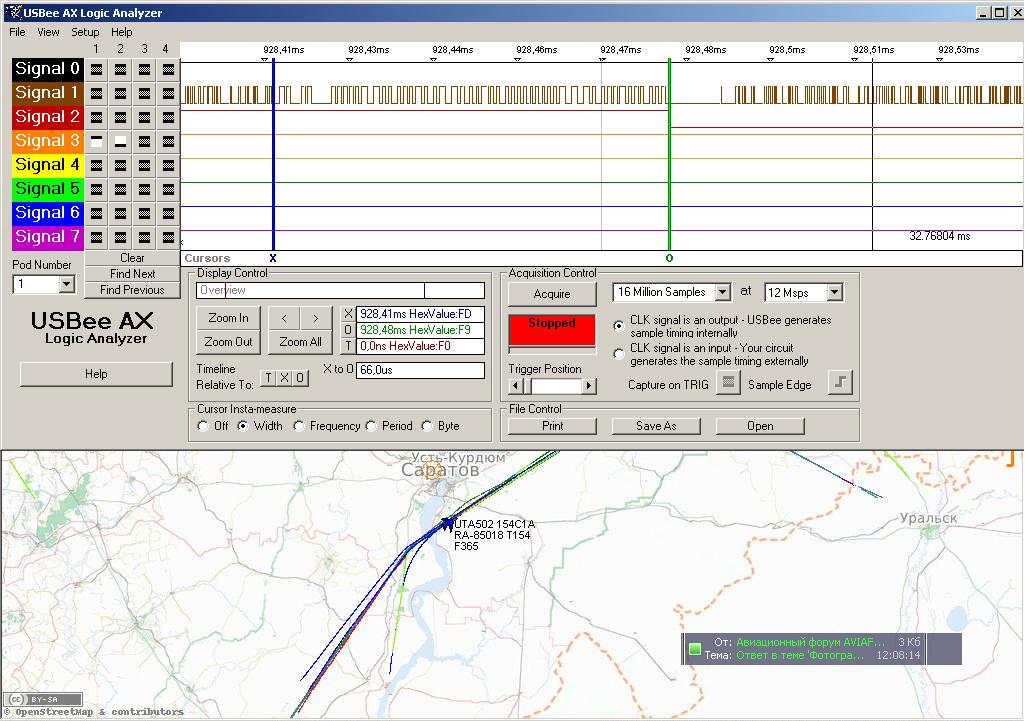Set timeline relative to trigger T
Screen dimensions: 1025x721
click(268, 378)
